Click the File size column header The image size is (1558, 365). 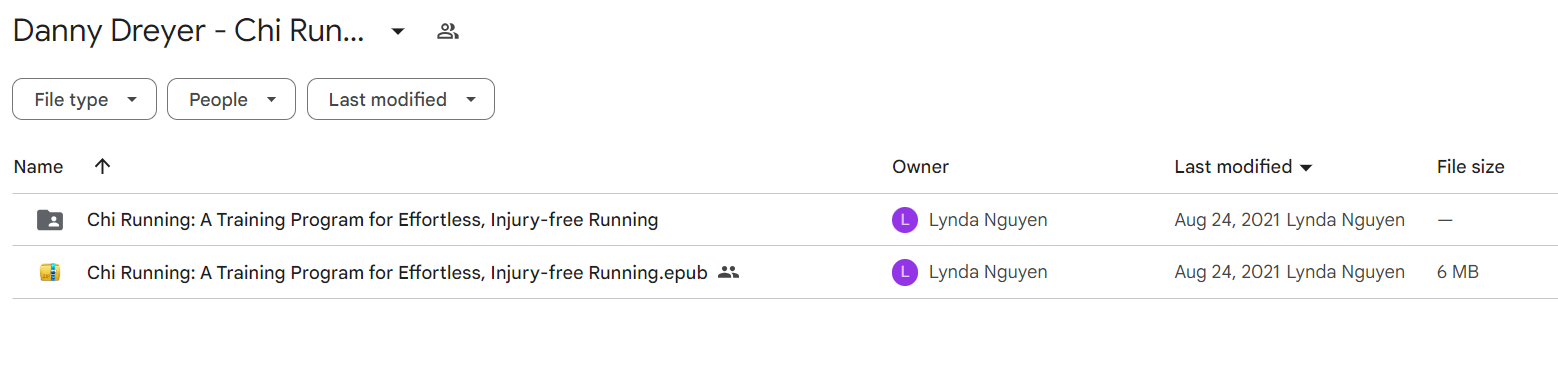(x=1470, y=167)
